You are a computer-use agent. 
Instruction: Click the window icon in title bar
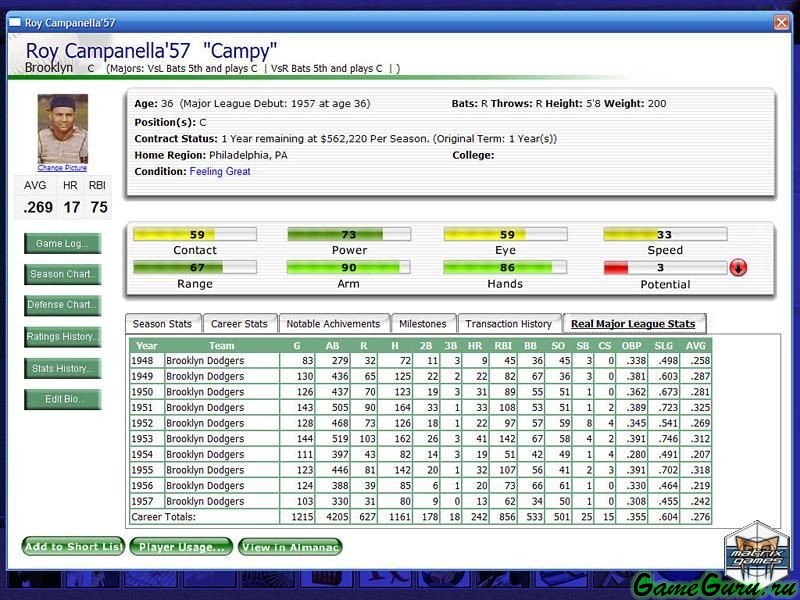[x=15, y=22]
